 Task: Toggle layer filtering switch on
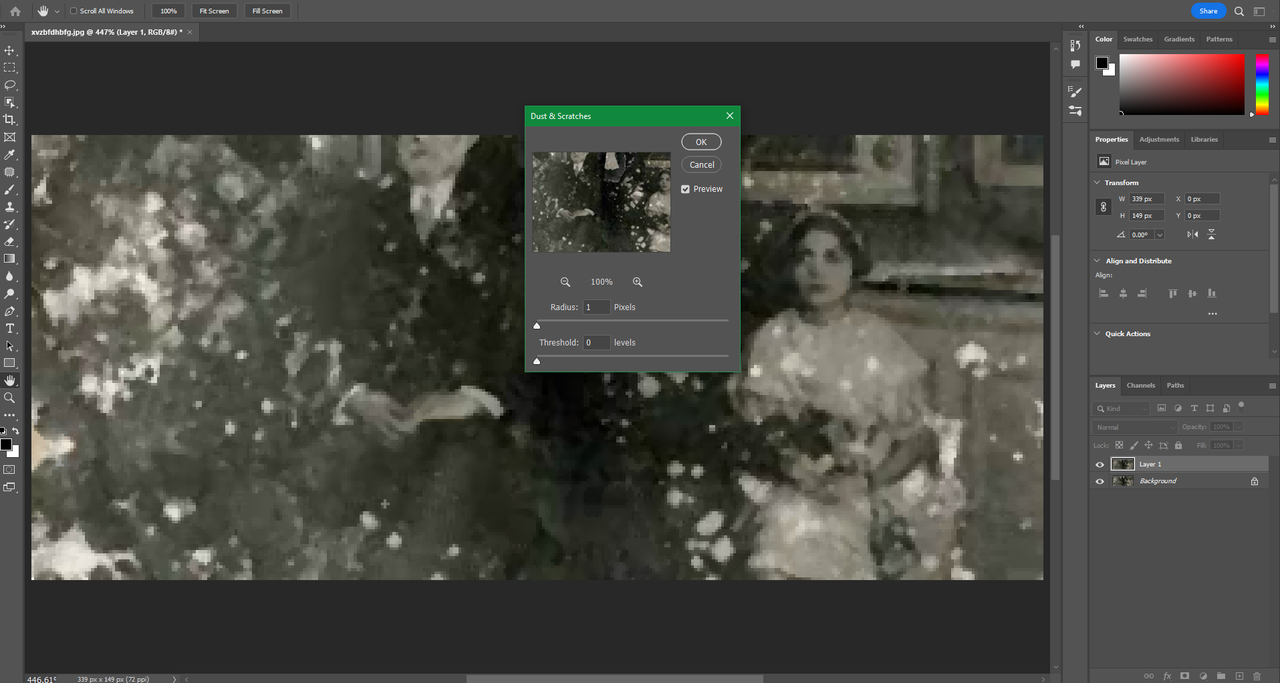click(x=1241, y=406)
